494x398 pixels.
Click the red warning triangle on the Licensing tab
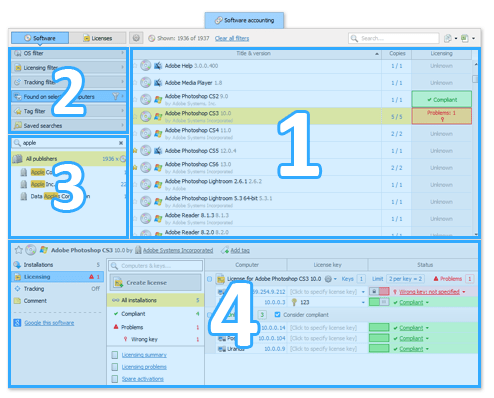(x=91, y=277)
